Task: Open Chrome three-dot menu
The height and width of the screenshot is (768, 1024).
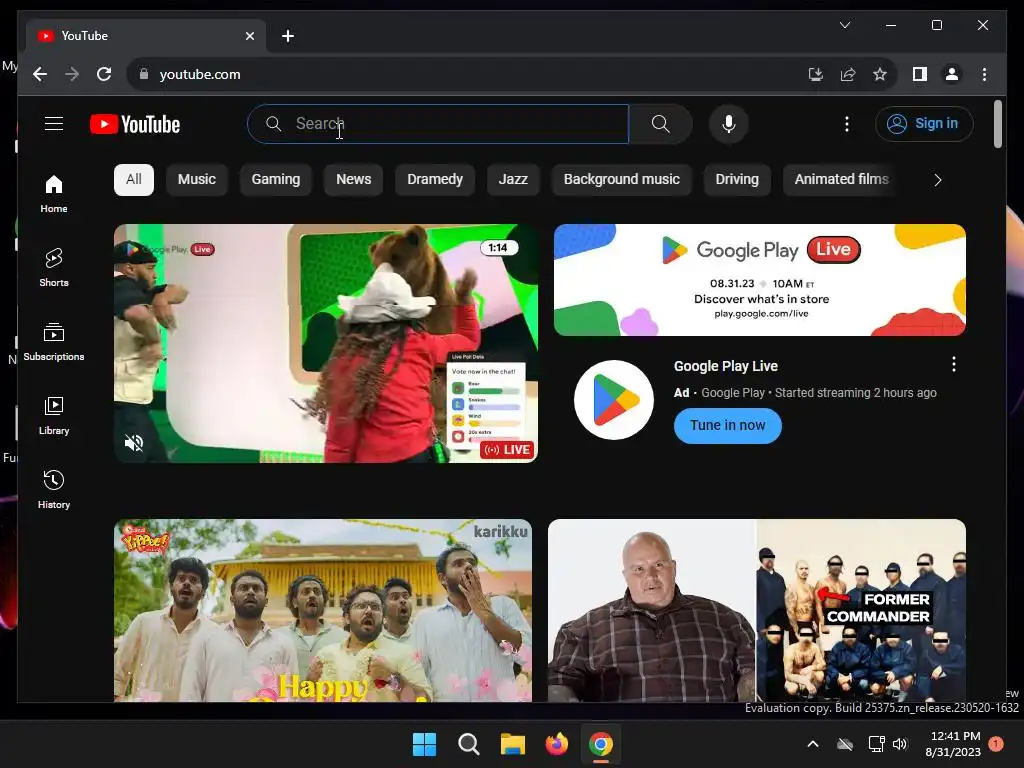Action: pos(984,74)
